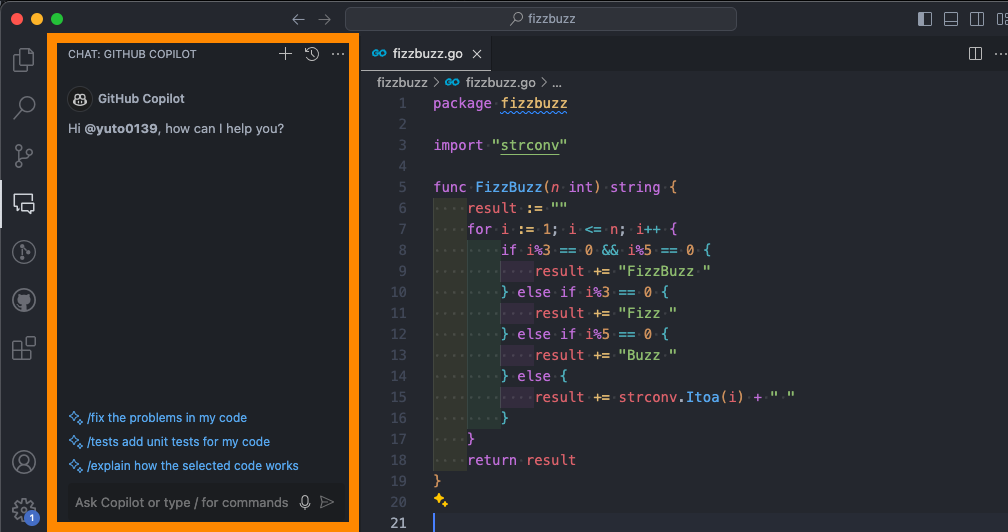This screenshot has width=1008, height=532.
Task: Toggle the primary side bar layout icon
Action: [925, 19]
